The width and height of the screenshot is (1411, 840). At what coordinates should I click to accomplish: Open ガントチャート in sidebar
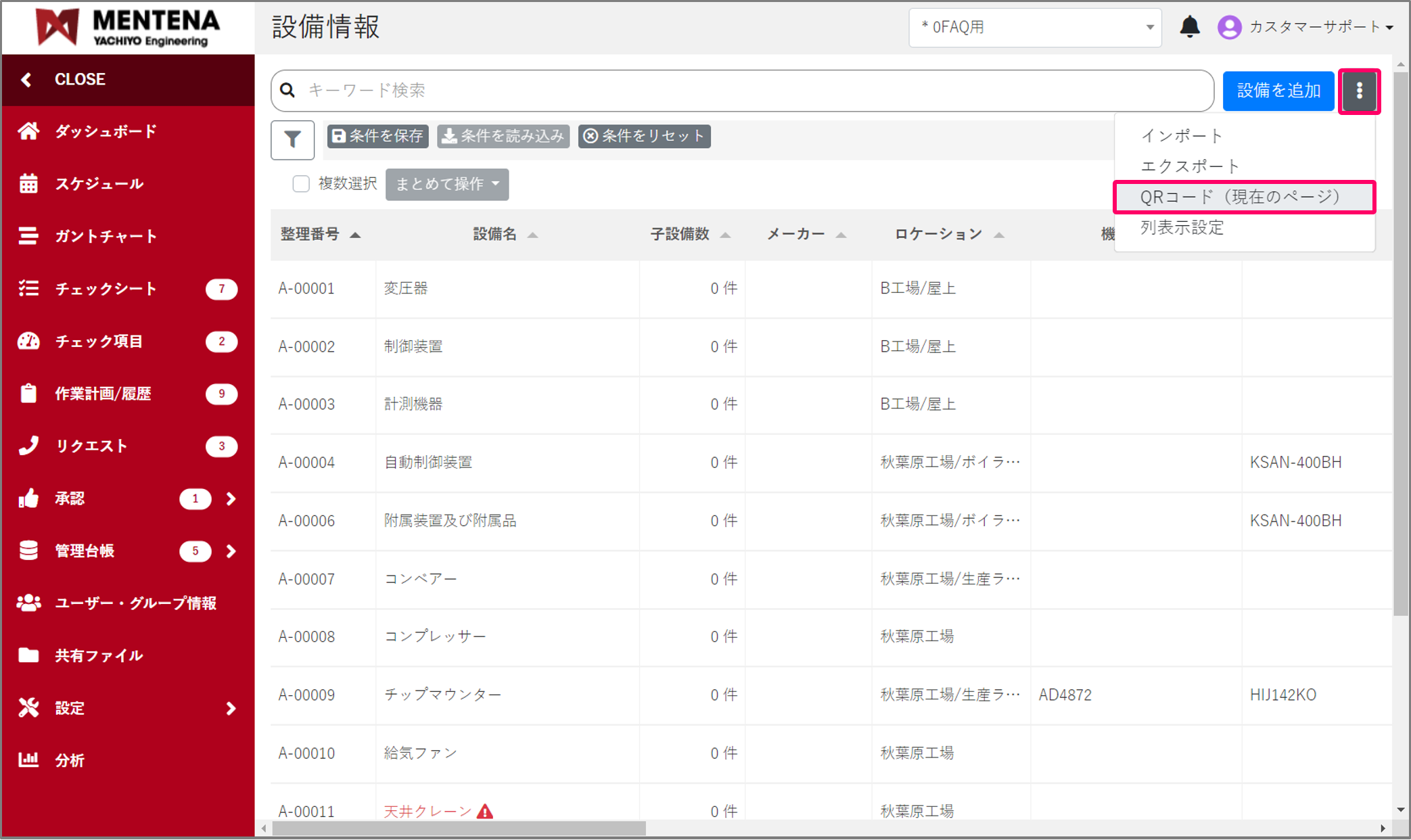pyautogui.click(x=105, y=236)
